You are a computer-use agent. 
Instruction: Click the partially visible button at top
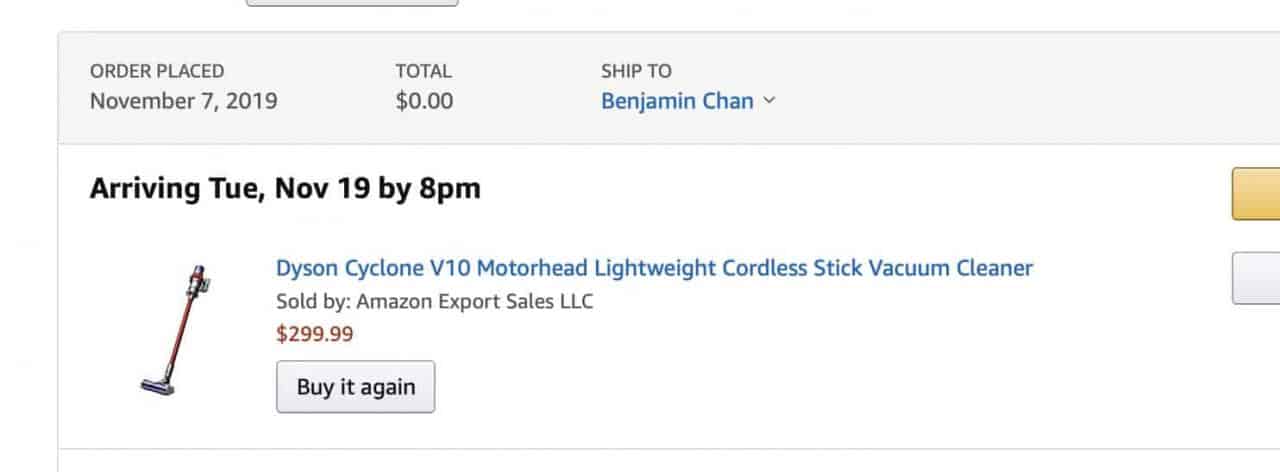point(352,3)
